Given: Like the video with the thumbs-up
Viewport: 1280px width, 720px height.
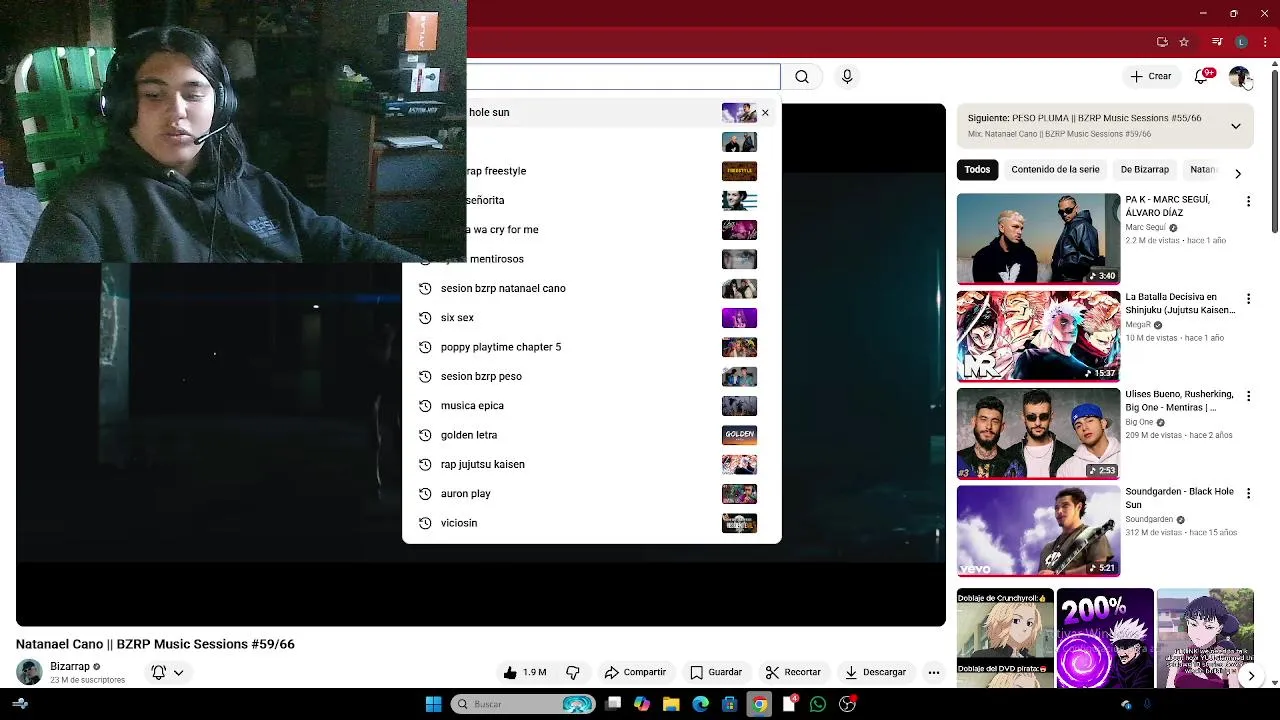Looking at the screenshot, I should tap(525, 672).
